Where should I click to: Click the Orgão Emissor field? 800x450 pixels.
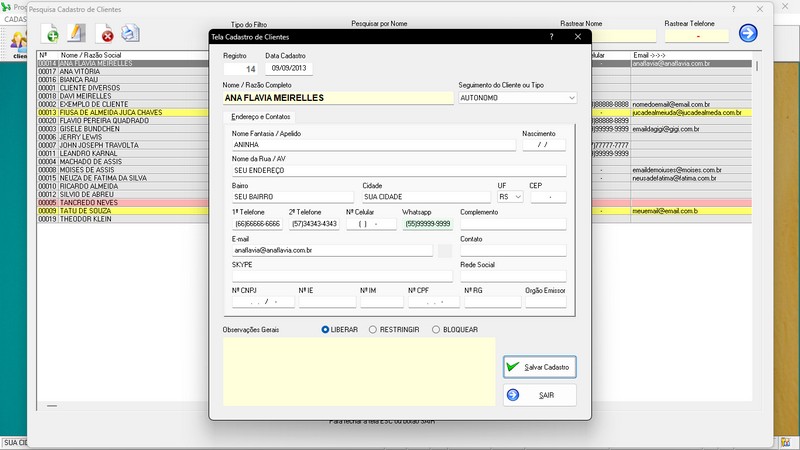pos(545,302)
